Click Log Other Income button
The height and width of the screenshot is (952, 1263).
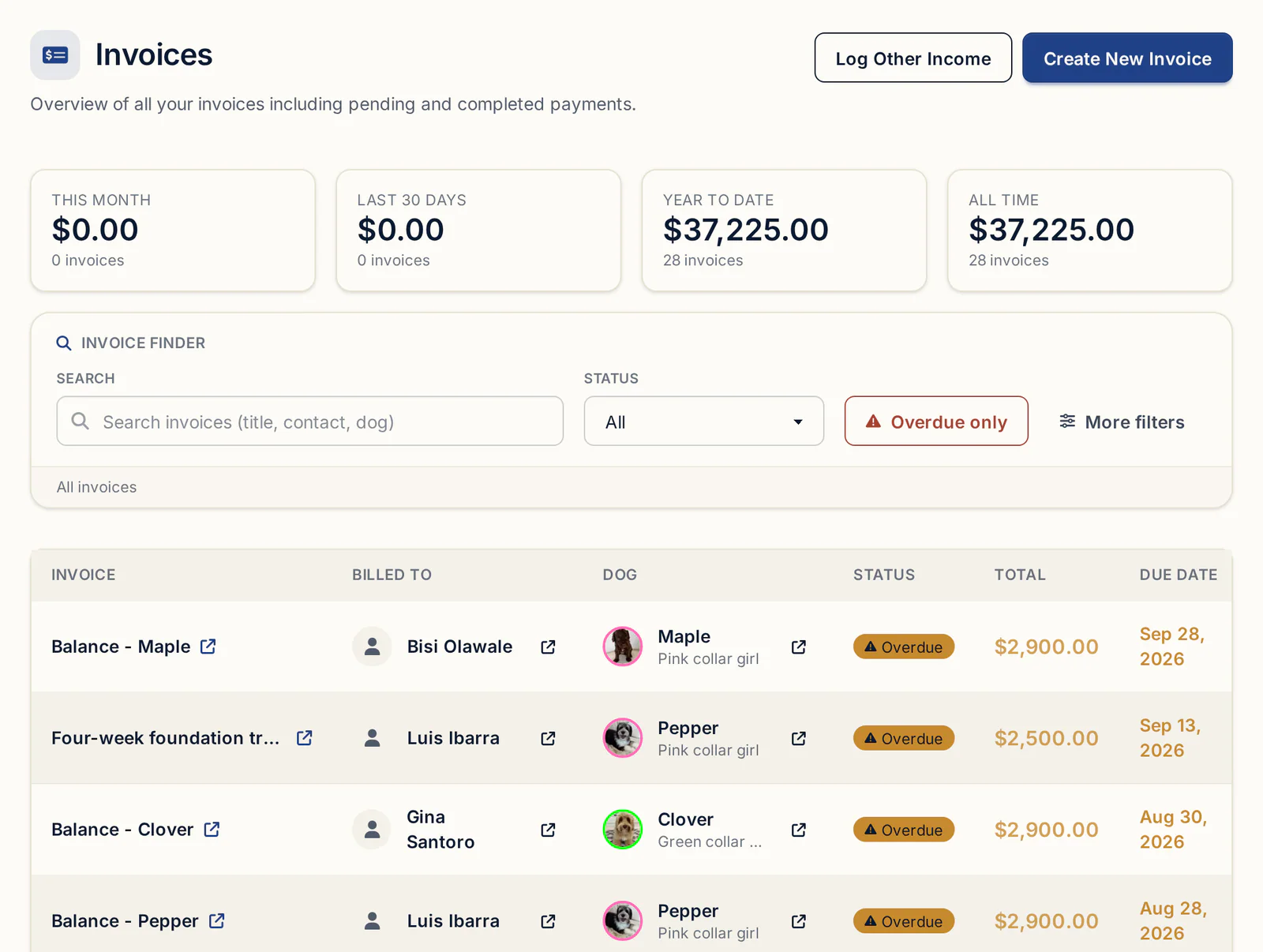[x=913, y=58]
